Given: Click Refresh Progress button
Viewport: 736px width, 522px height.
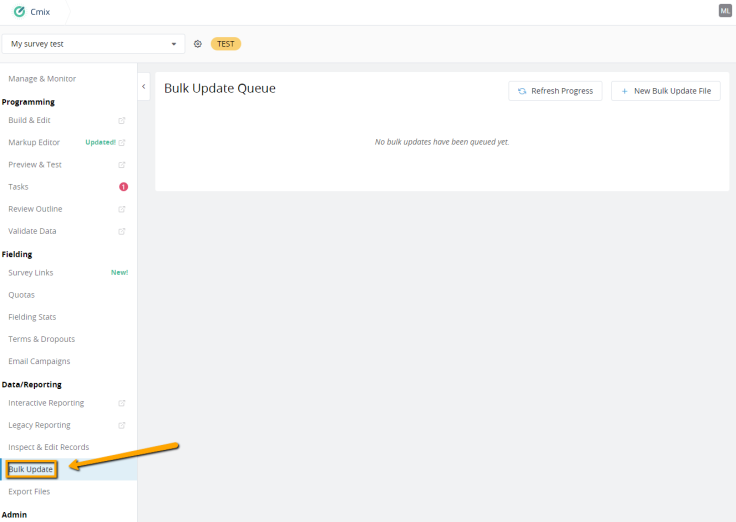Looking at the screenshot, I should point(555,91).
